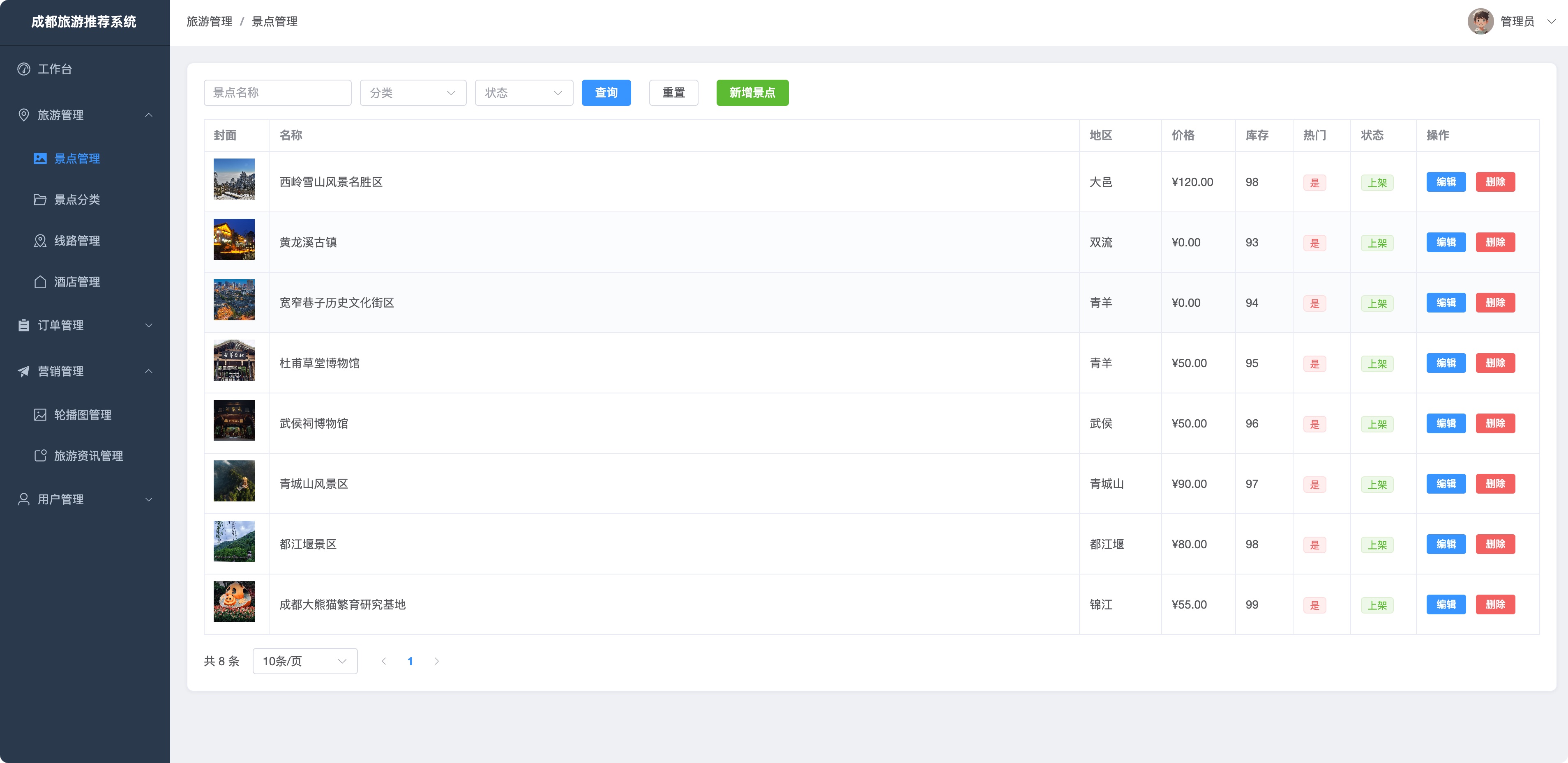Delete the 青城山风景区 row
Screen dimensions: 1568x763
coord(1495,484)
